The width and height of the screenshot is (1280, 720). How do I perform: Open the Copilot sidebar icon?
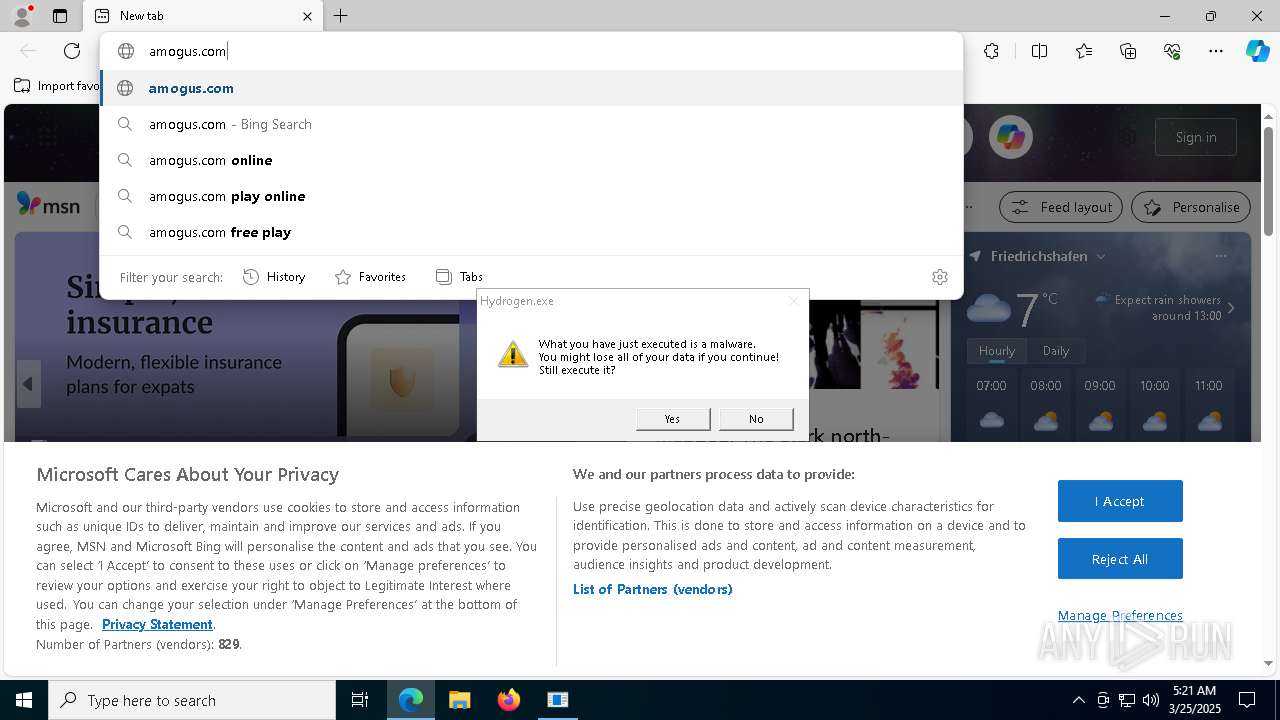pos(1257,51)
